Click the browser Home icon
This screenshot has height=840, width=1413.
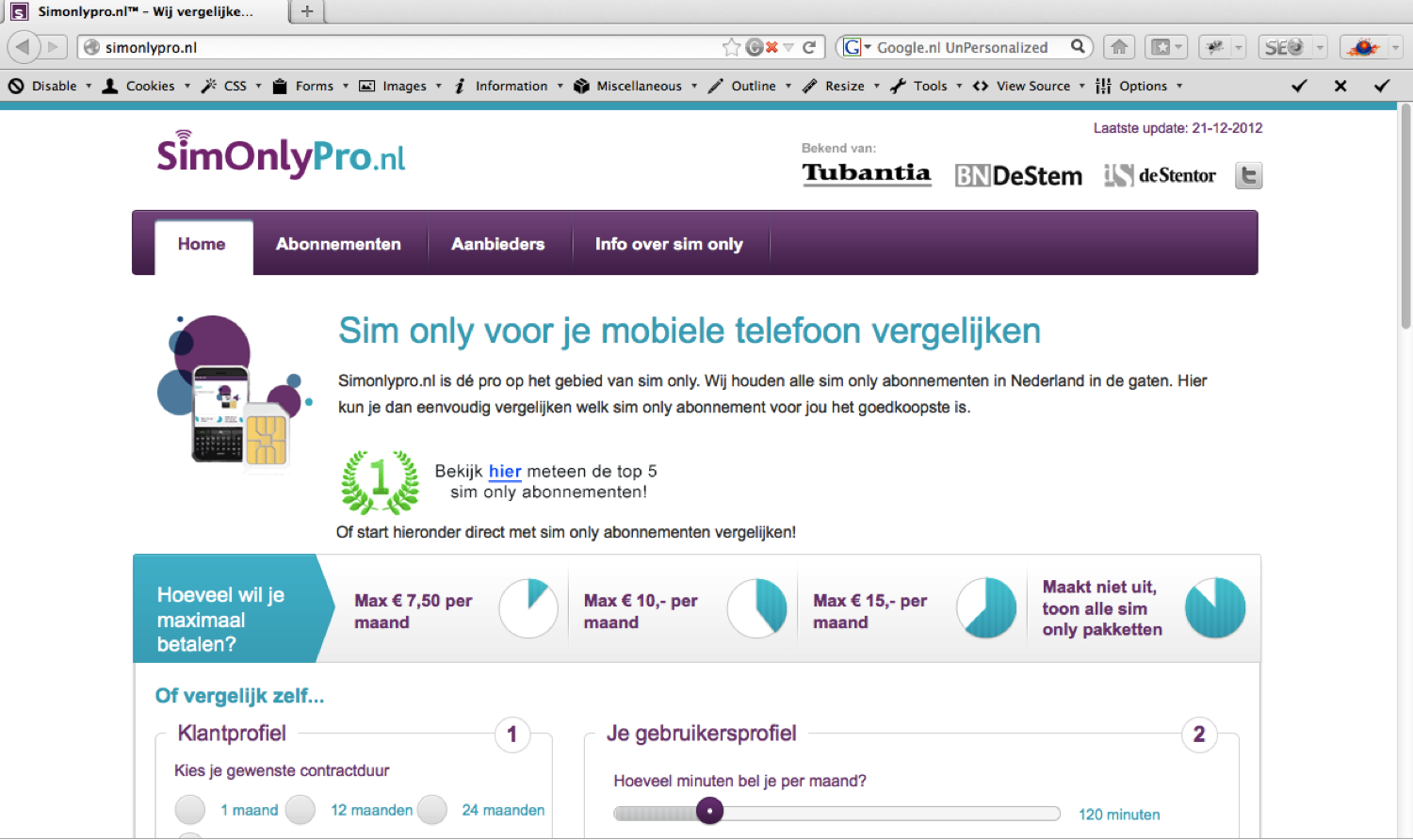1118,47
